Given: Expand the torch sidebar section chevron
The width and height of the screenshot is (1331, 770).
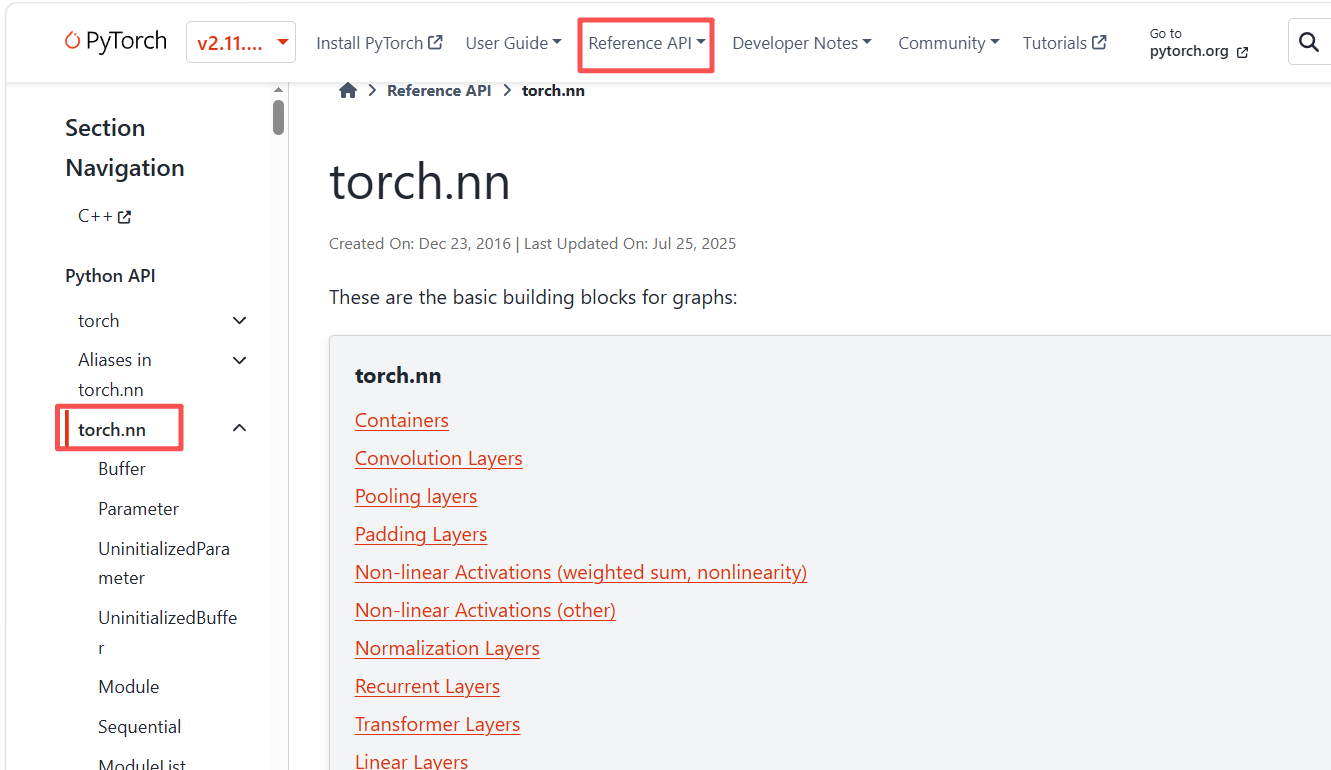Looking at the screenshot, I should coord(239,321).
